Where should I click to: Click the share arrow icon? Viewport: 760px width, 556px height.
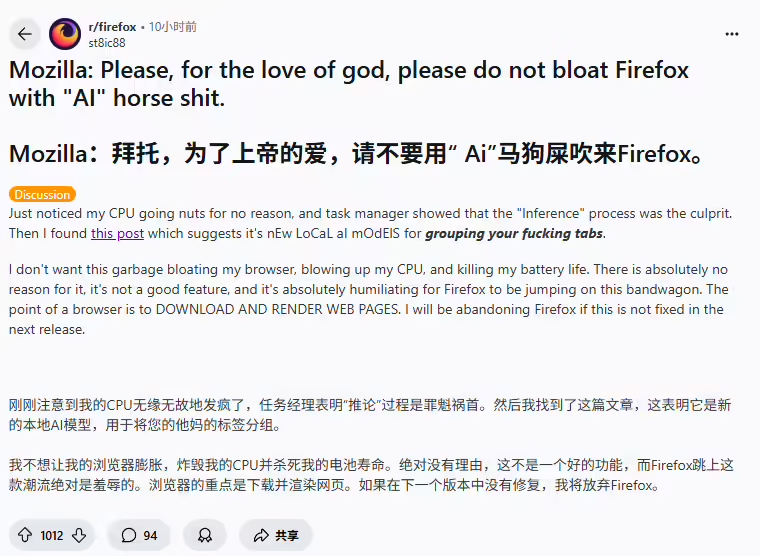coord(261,535)
